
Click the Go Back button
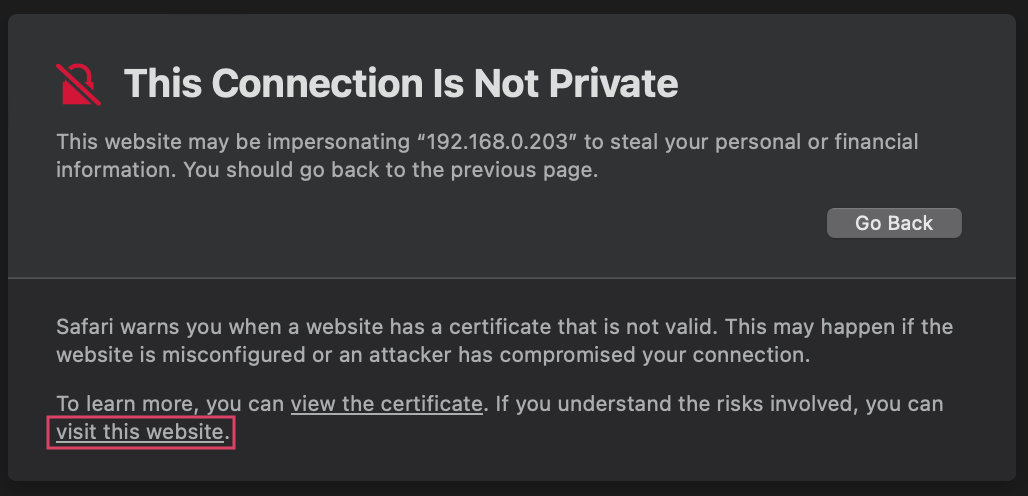tap(894, 223)
